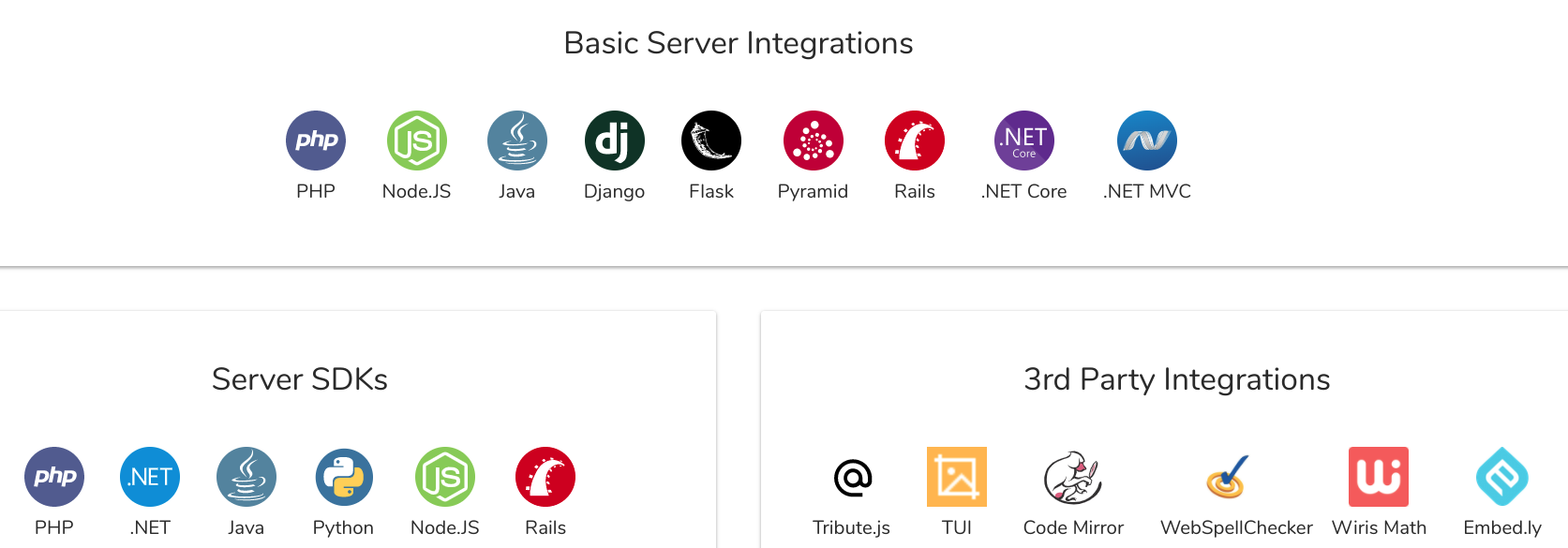The width and height of the screenshot is (1568, 548).
Task: Click the Tribute.js at-sign icon
Action: (x=852, y=477)
